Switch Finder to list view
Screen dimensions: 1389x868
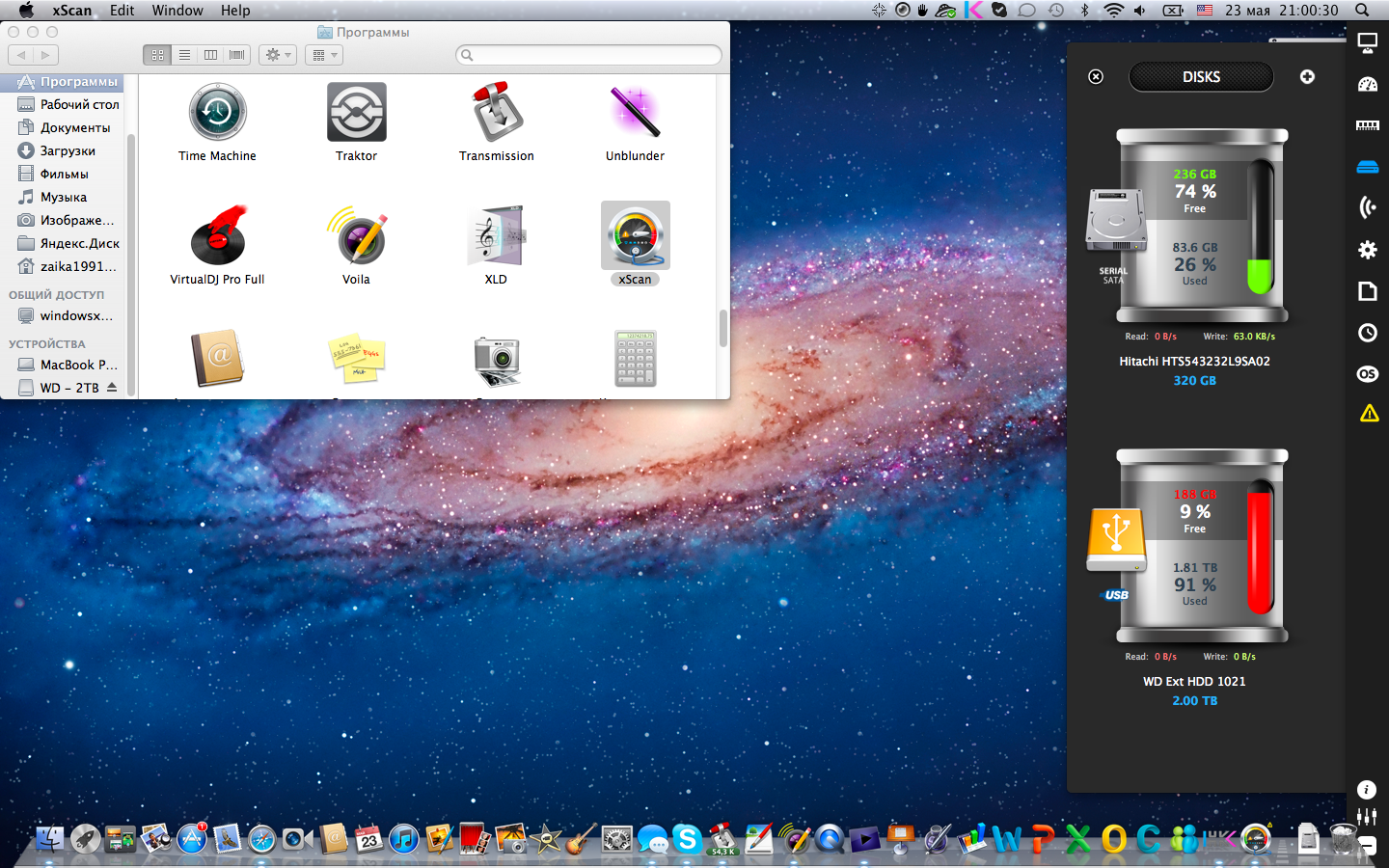pos(184,55)
